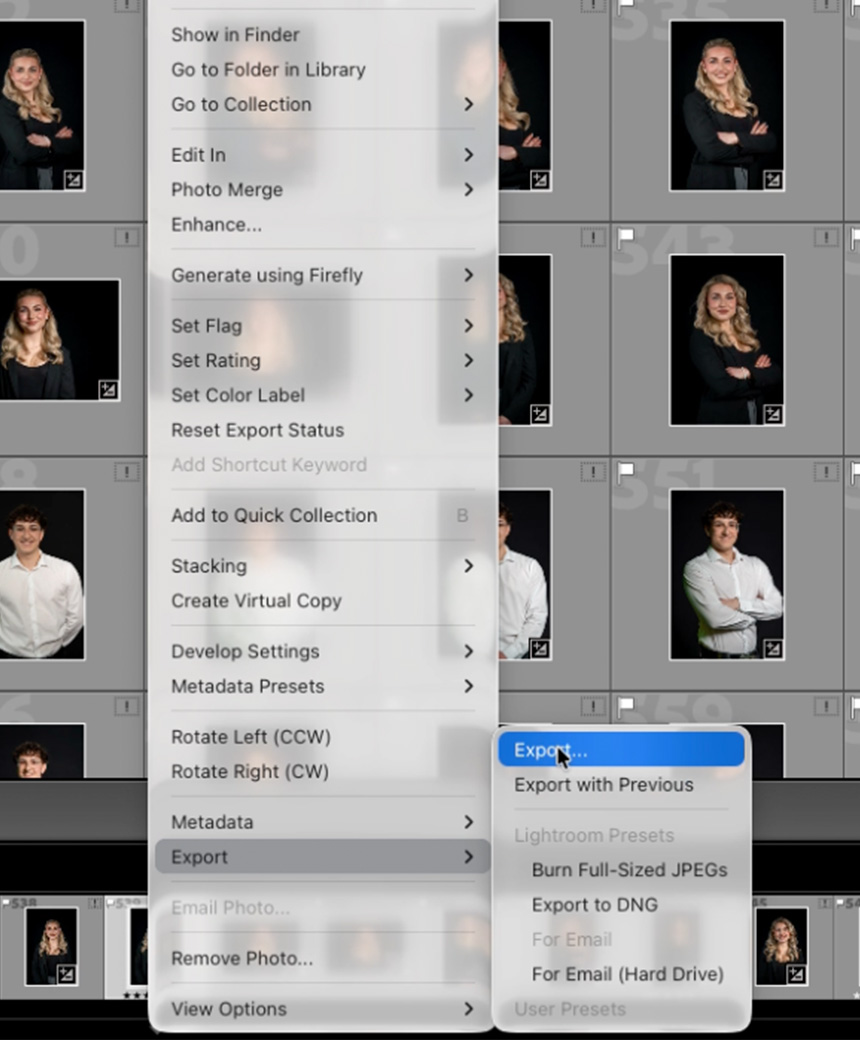Click the metadata warning badge on cell 543
The width and height of the screenshot is (860, 1040).
[x=826, y=237]
